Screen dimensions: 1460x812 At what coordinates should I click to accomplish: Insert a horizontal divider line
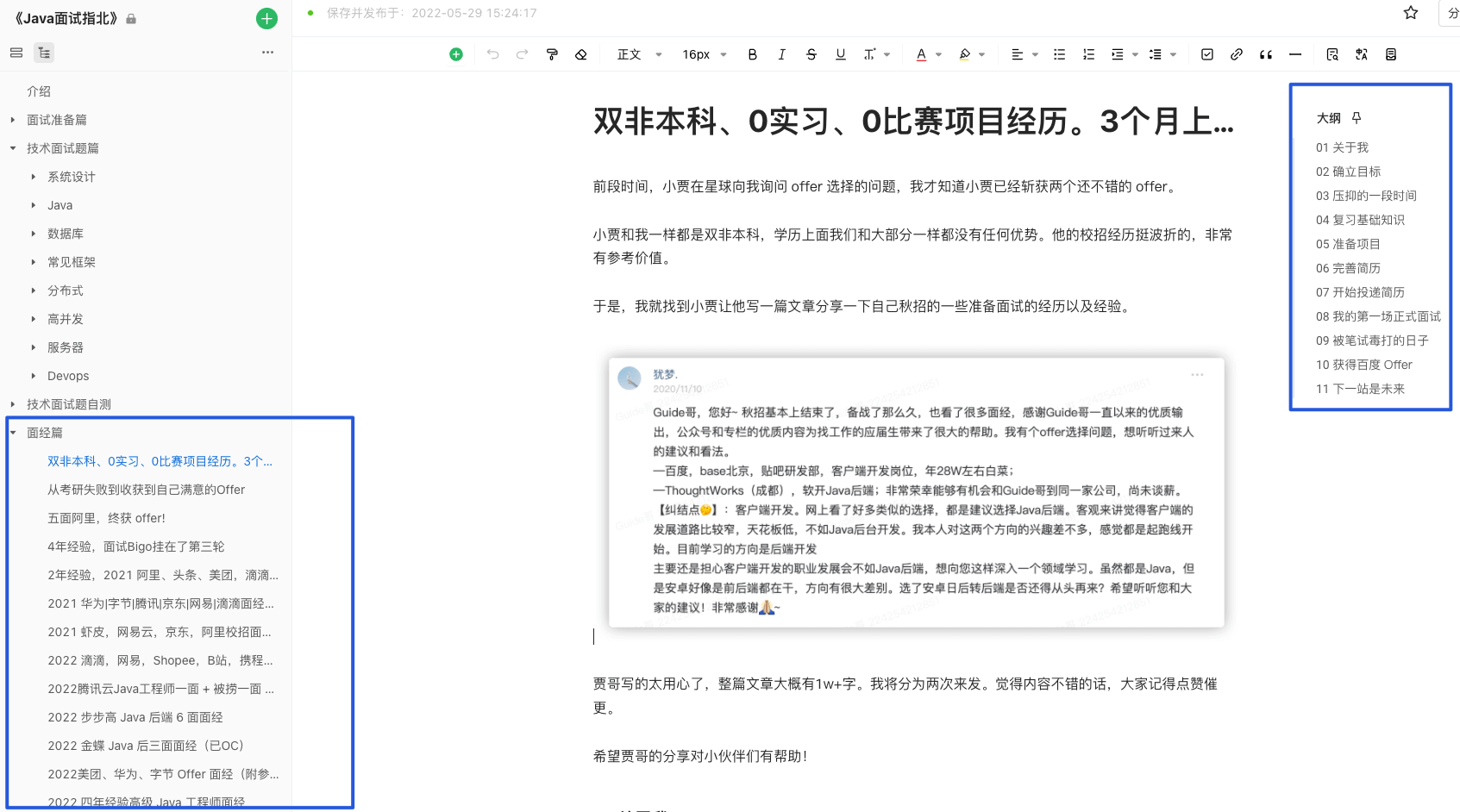click(x=1295, y=54)
